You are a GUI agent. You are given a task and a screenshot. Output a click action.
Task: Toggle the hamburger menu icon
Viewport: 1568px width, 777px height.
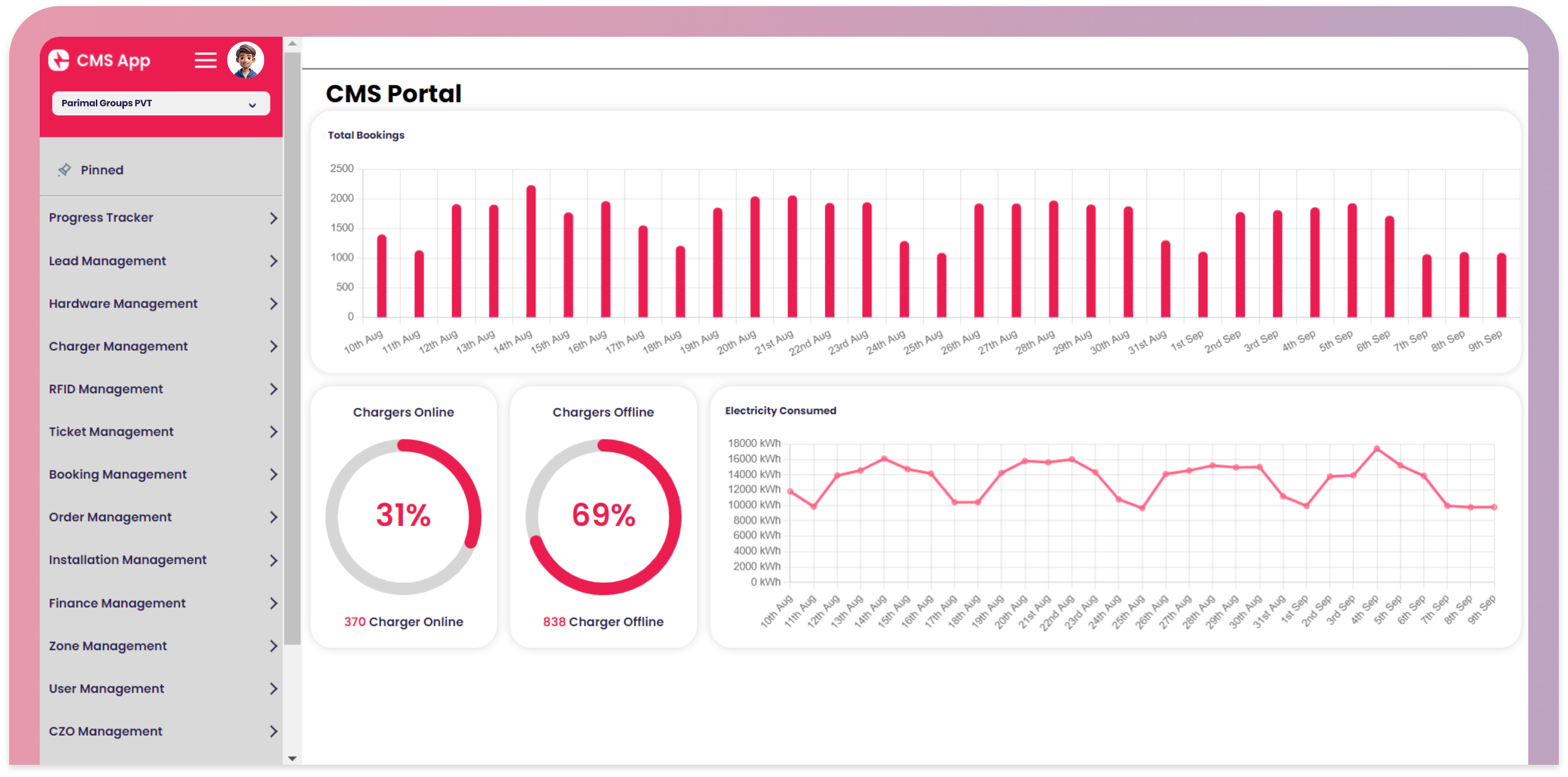click(x=205, y=60)
